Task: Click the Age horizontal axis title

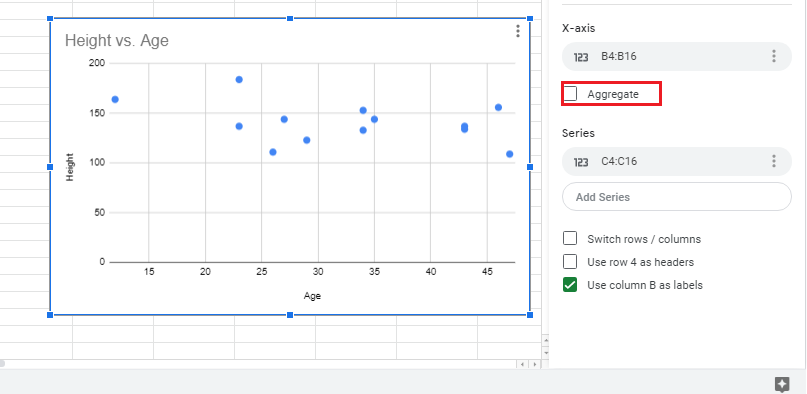Action: point(312,296)
